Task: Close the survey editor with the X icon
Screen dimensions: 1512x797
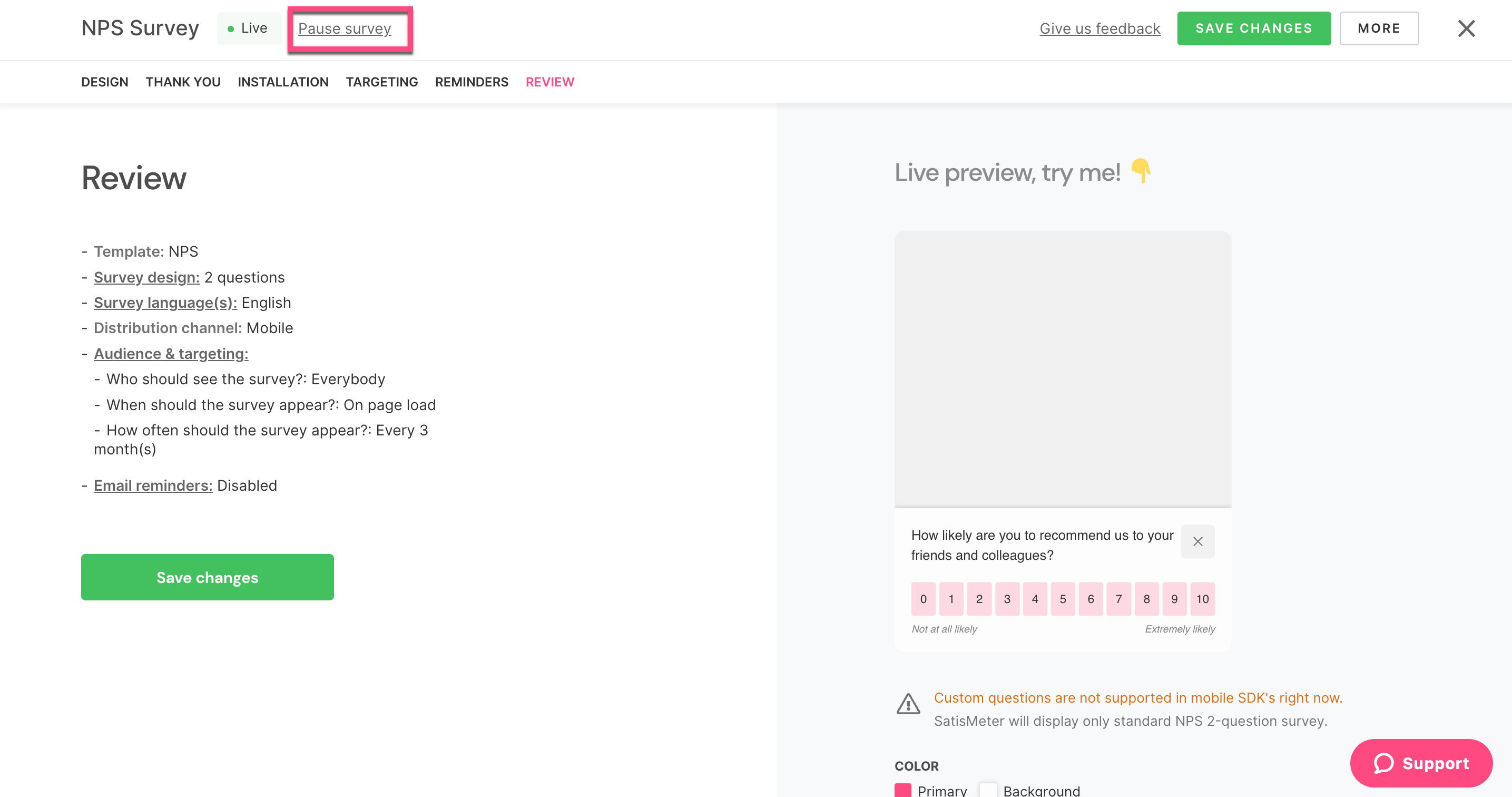Action: coord(1466,28)
